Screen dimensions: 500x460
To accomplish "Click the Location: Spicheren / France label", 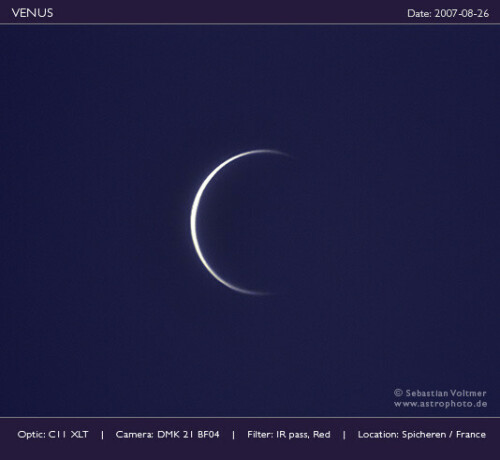I will click(x=422, y=434).
